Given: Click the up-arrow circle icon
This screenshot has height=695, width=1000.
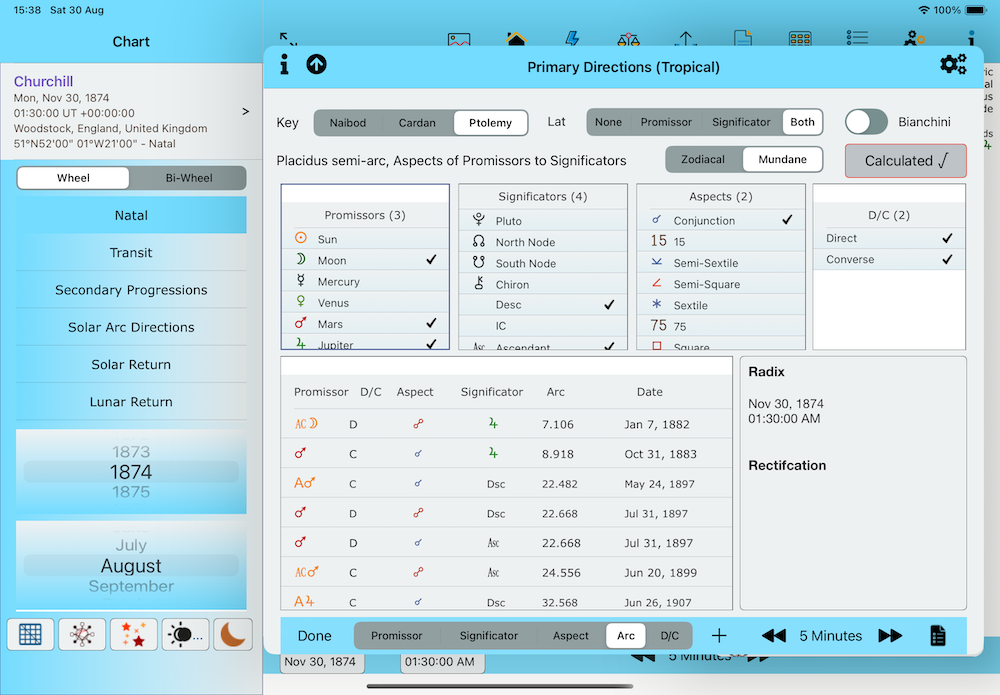Looking at the screenshot, I should tap(316, 66).
